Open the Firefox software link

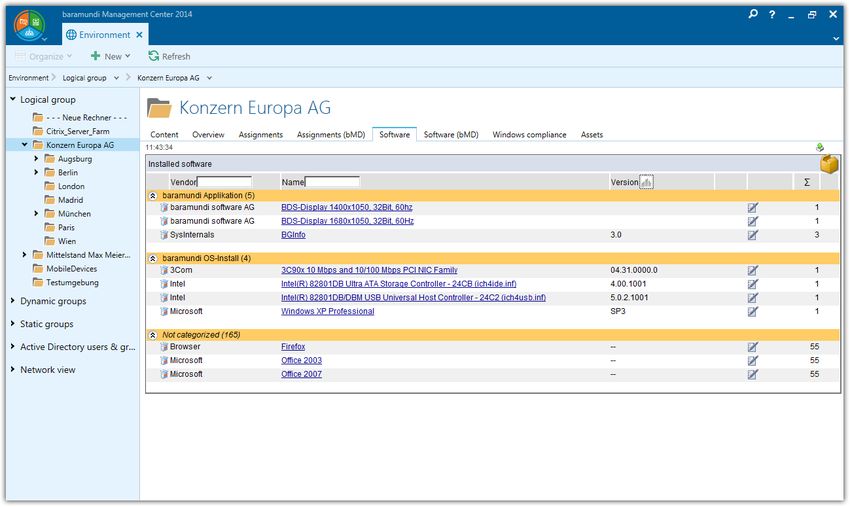click(293, 346)
